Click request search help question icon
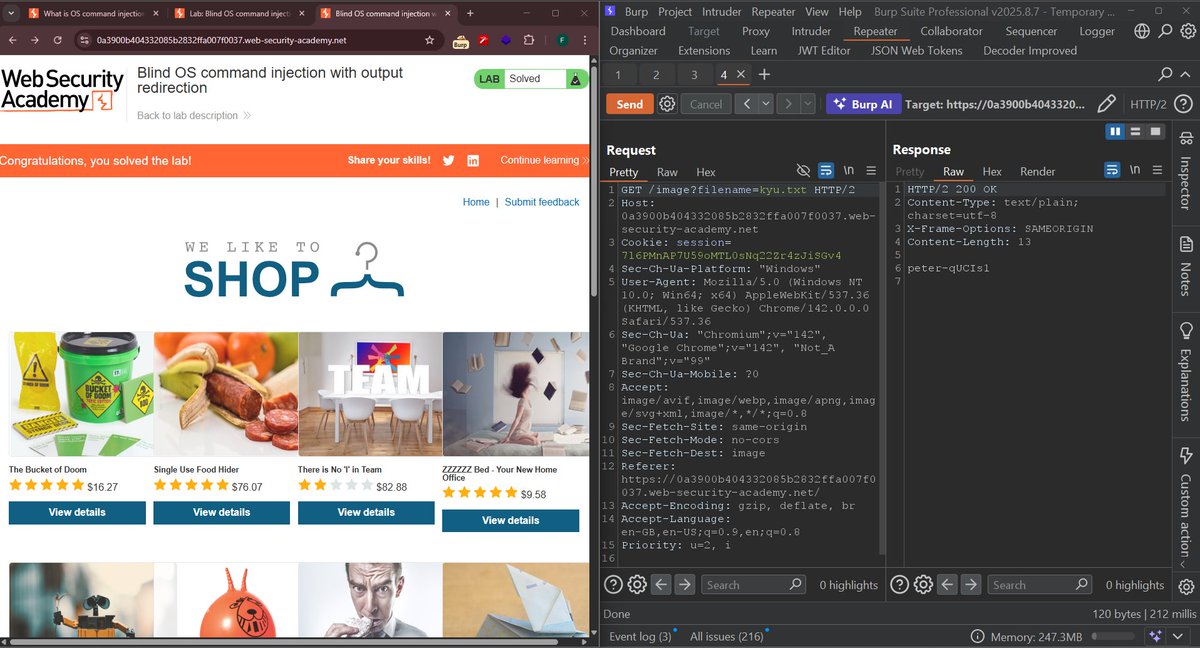This screenshot has width=1200, height=648. [614, 584]
